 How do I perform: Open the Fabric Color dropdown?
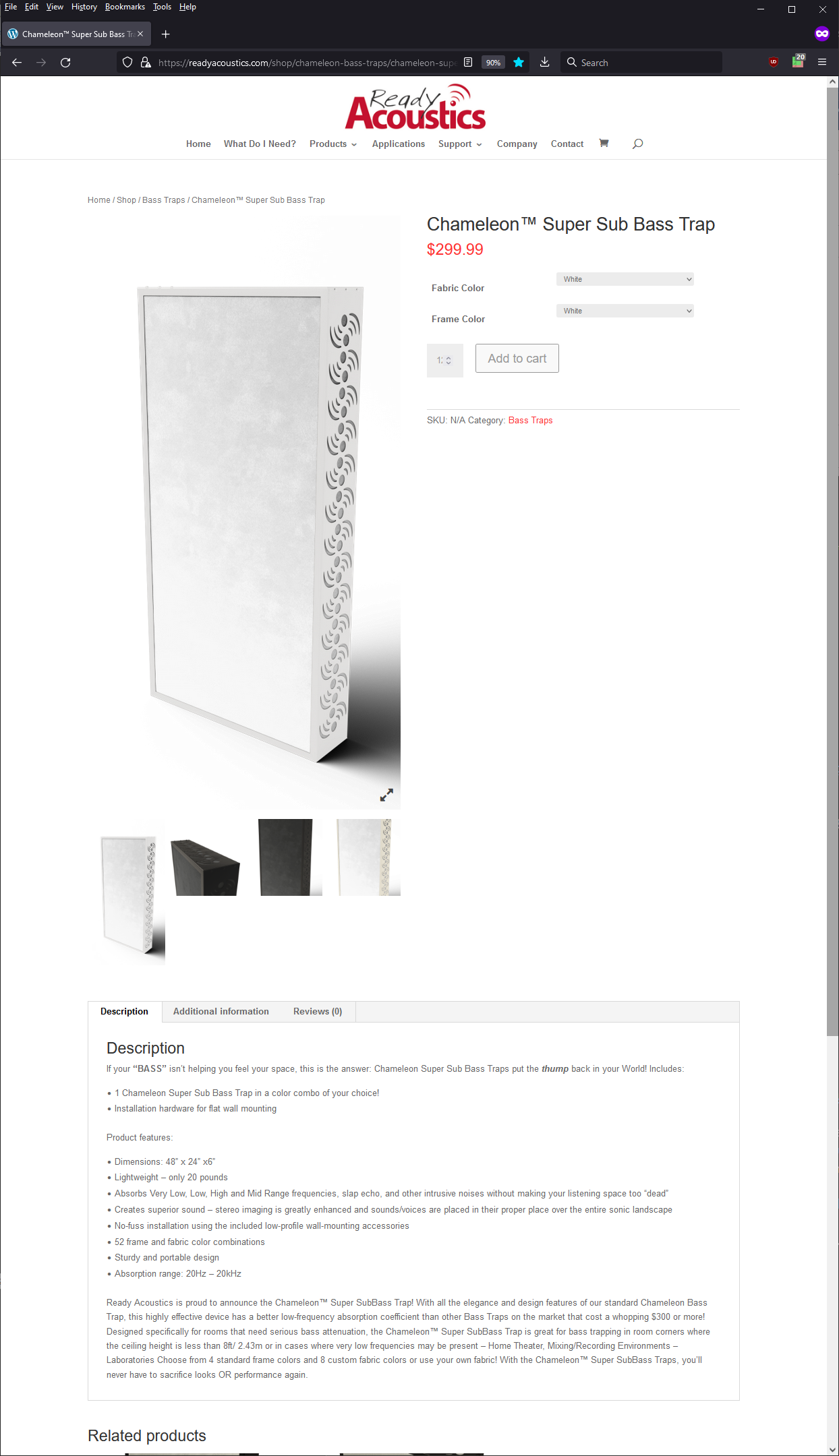[625, 279]
